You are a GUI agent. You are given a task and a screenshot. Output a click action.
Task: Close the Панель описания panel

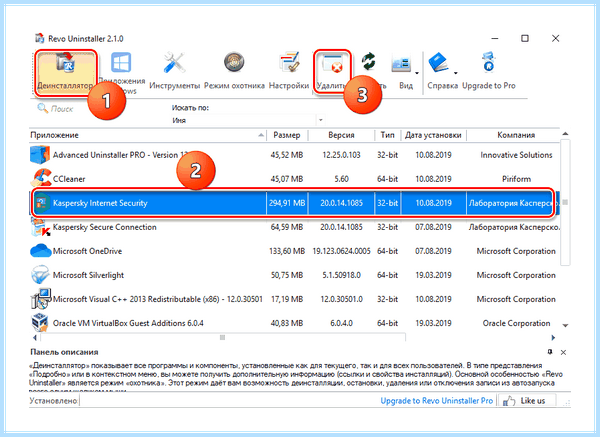tap(563, 352)
